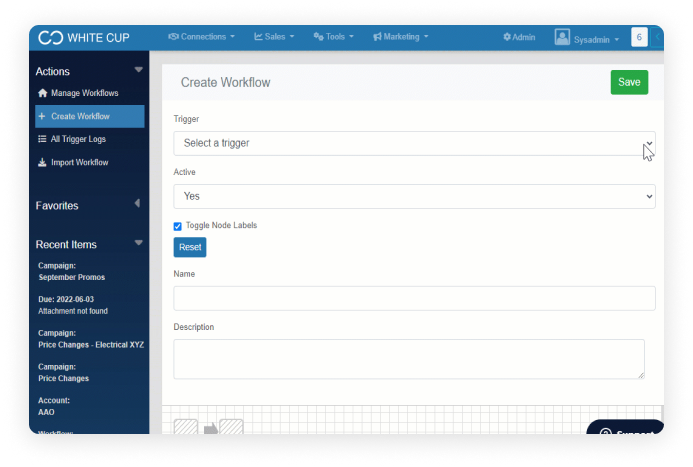This screenshot has width=693, height=467.
Task: Open the Connections menu
Action: pyautogui.click(x=201, y=37)
